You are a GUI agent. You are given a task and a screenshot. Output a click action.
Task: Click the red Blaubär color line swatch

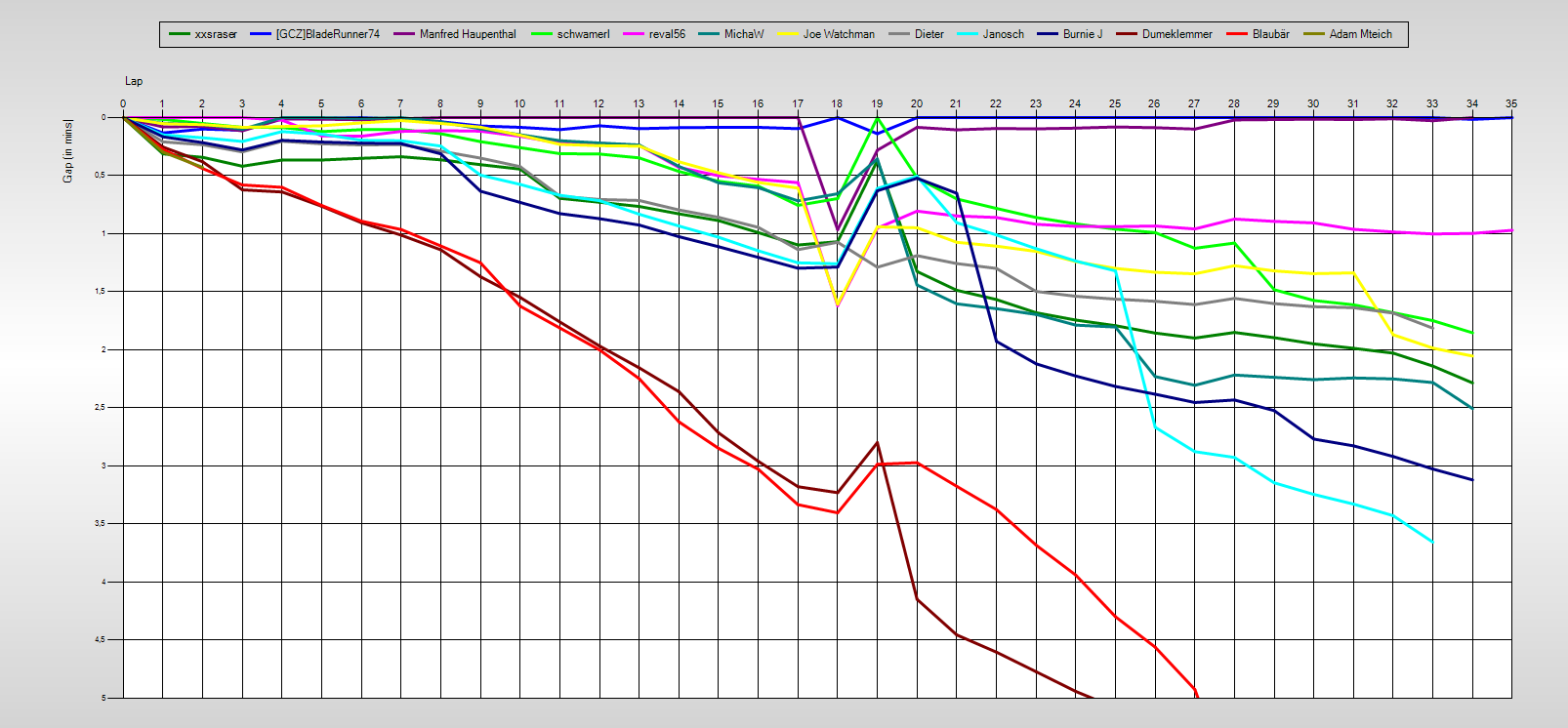[x=1236, y=34]
